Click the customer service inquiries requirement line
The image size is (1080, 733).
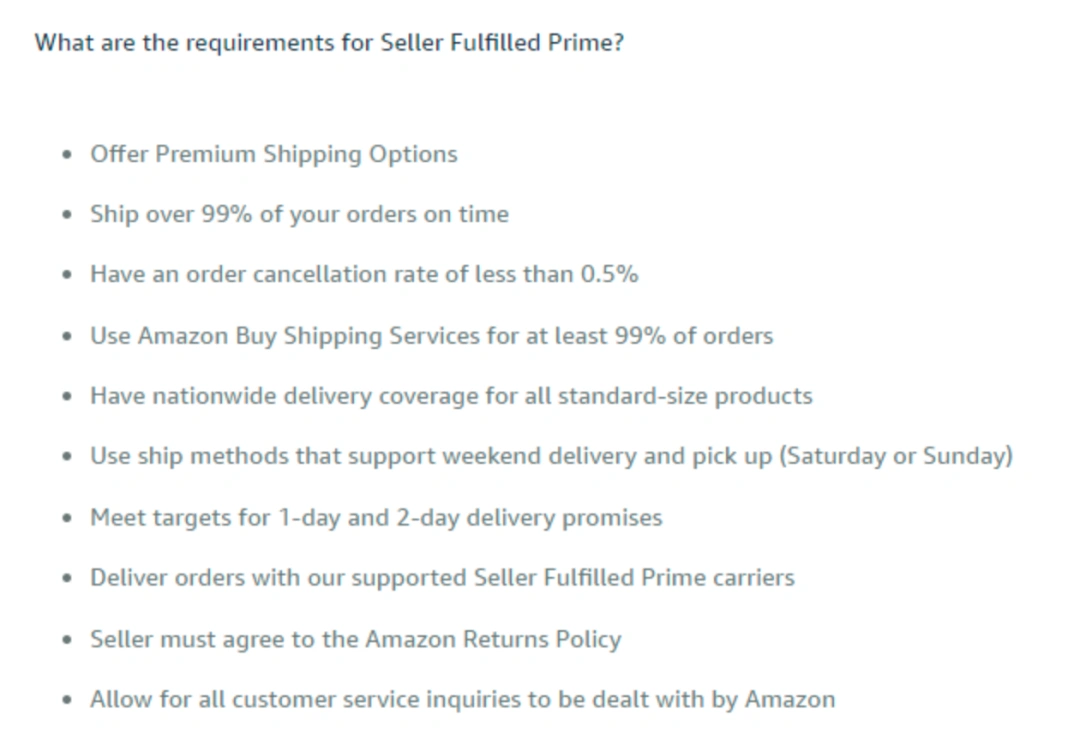(462, 699)
